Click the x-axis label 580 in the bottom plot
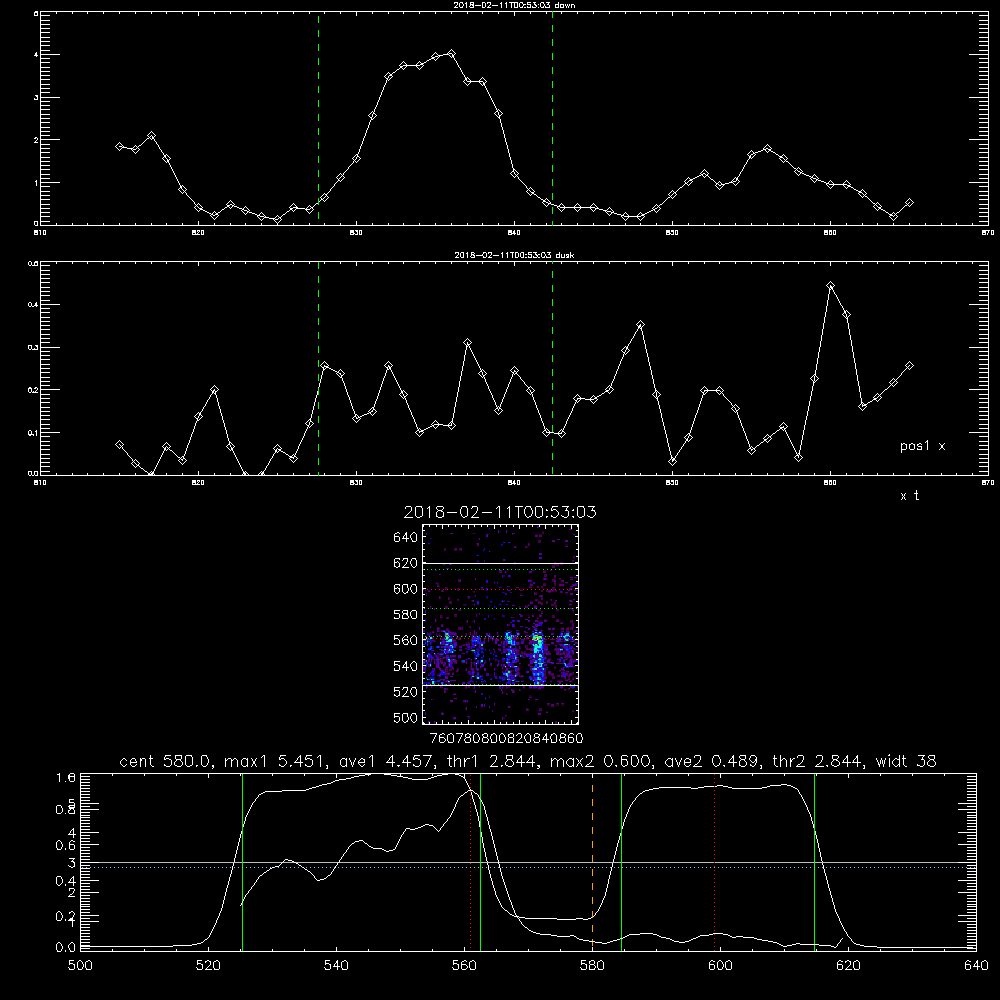1000x1000 pixels. point(592,966)
